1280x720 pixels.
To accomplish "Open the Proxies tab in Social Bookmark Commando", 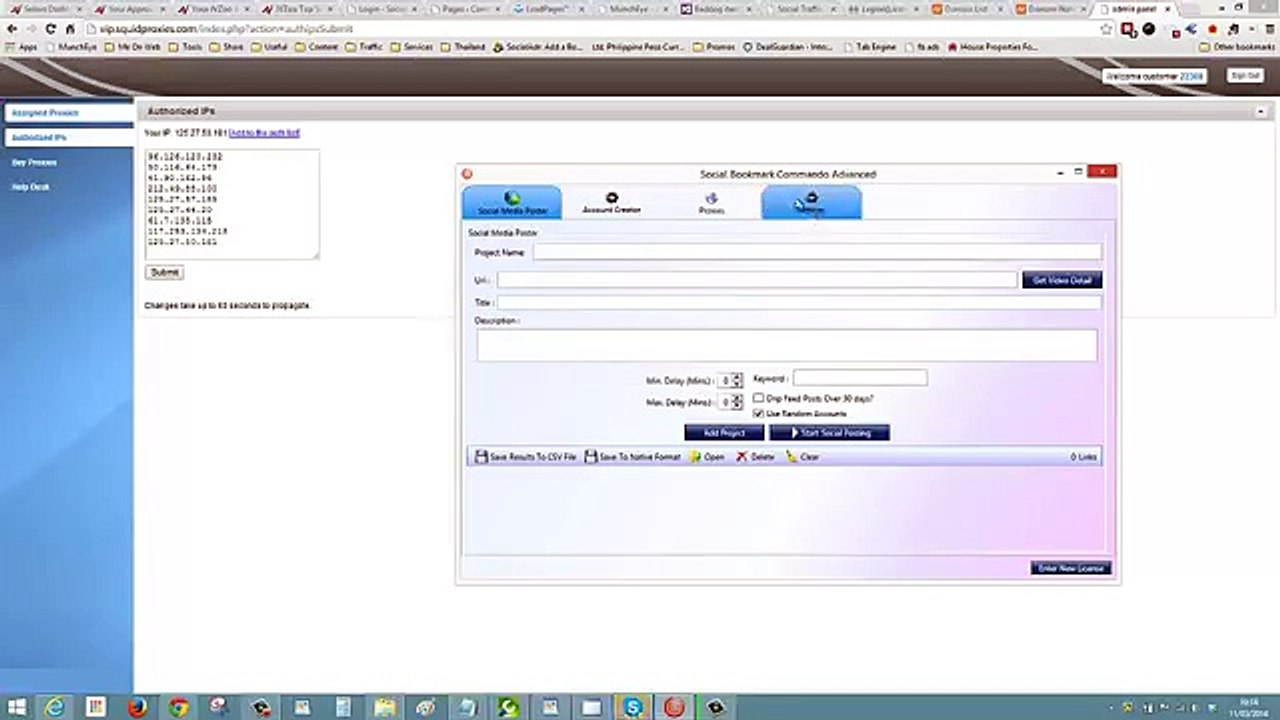I will click(x=711, y=203).
